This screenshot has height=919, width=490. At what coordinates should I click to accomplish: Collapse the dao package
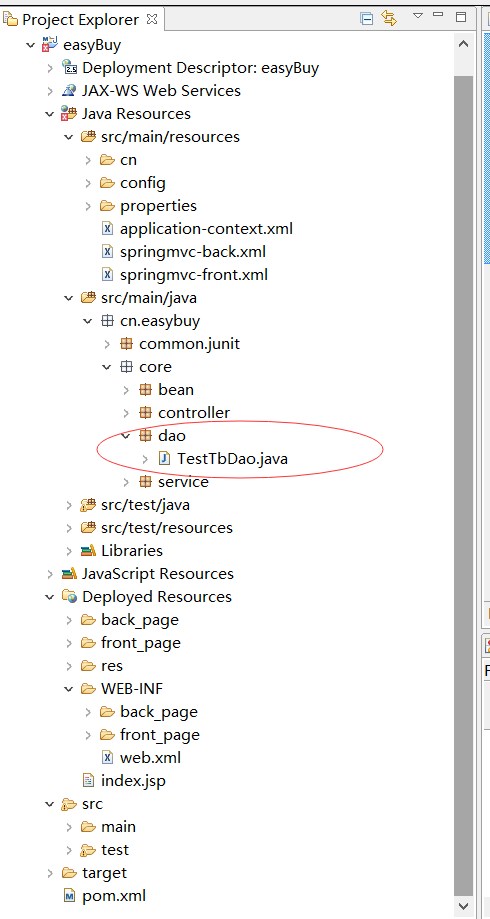[x=126, y=435]
